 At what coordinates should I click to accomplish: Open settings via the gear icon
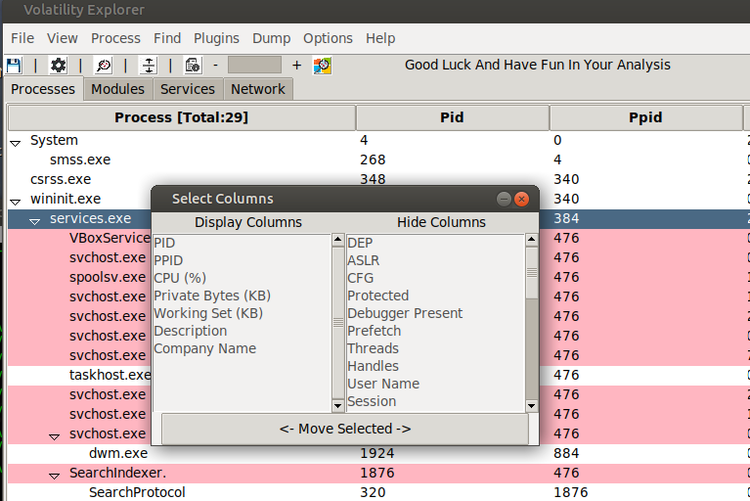point(58,65)
